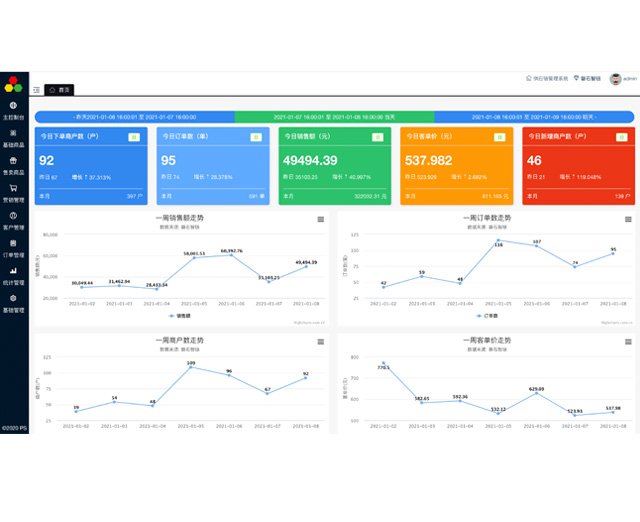Open 订单管理 sidebar section
The width and height of the screenshot is (640, 522).
tap(13, 247)
